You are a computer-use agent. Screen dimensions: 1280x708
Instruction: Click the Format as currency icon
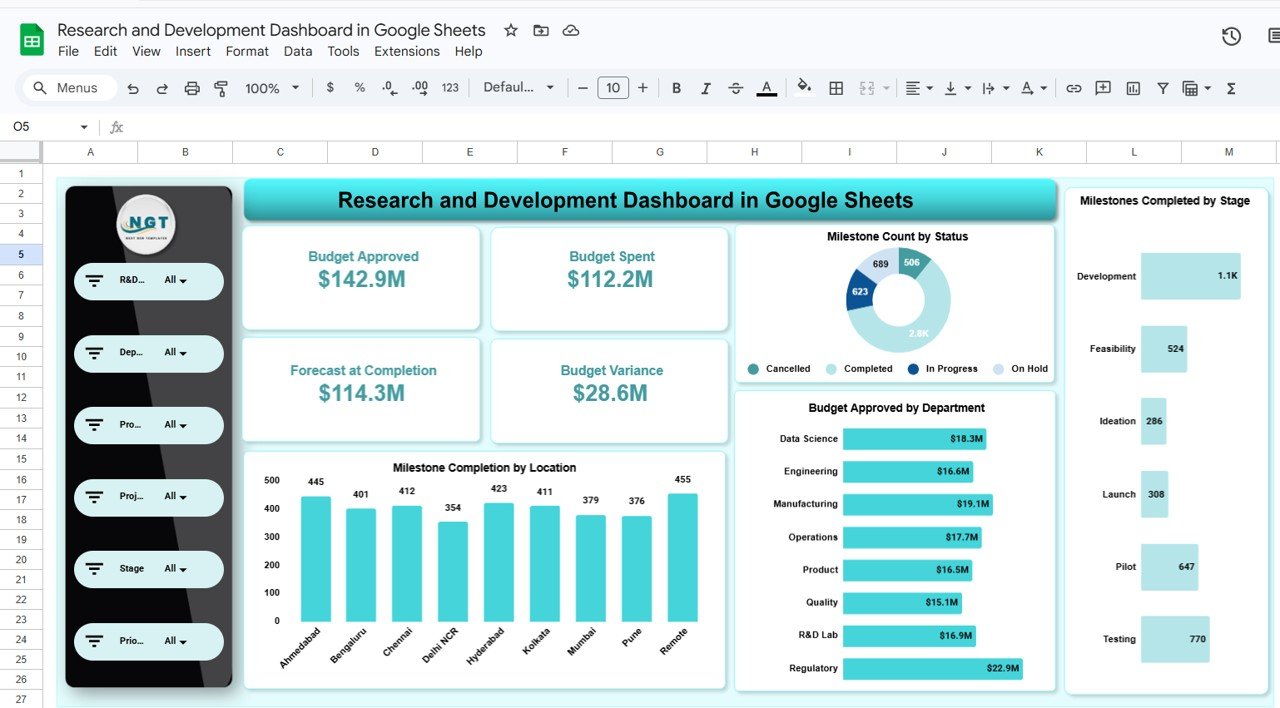[330, 88]
